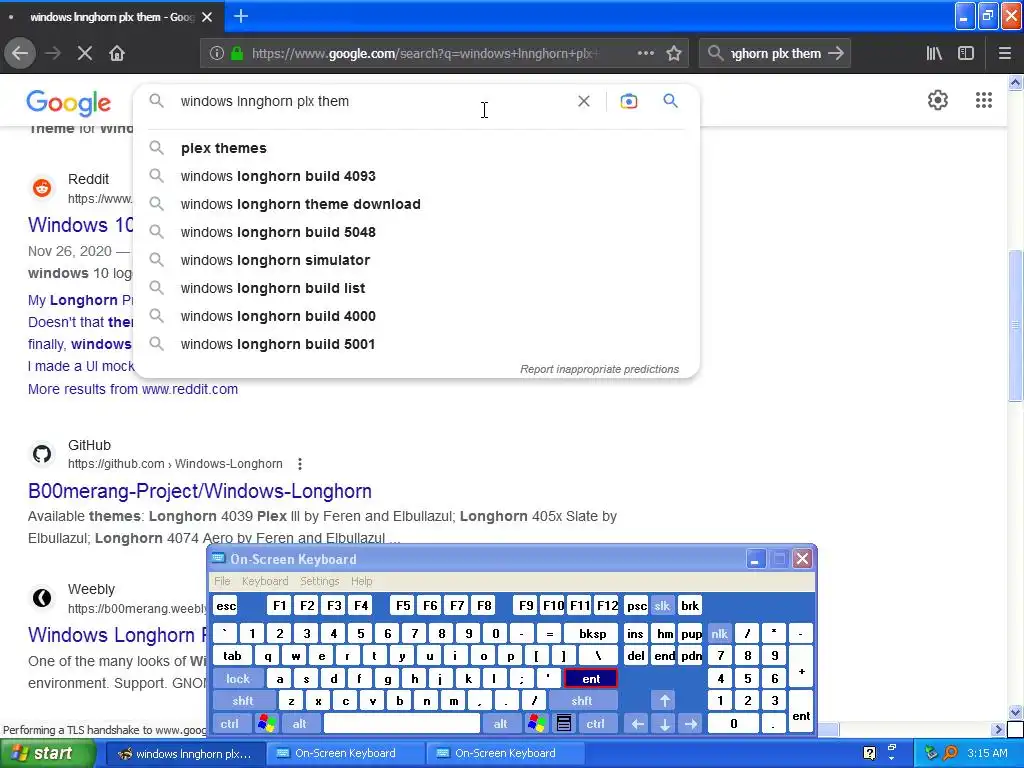
Task: Bookmark this page with the star
Action: point(674,54)
